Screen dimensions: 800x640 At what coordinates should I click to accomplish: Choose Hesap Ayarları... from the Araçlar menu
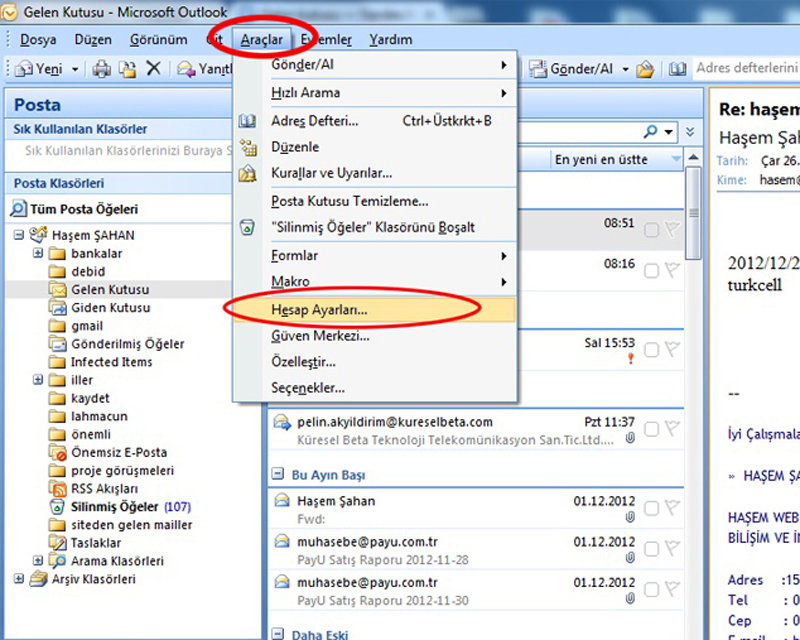click(x=375, y=310)
